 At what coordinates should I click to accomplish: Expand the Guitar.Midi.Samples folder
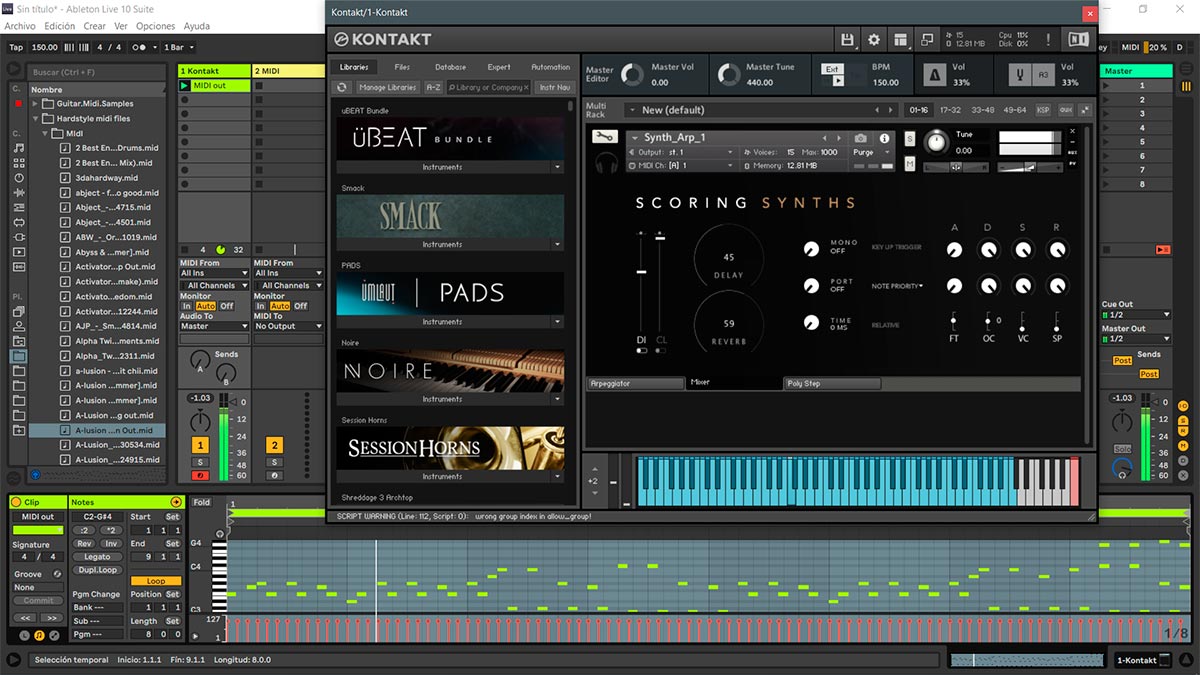coord(35,104)
